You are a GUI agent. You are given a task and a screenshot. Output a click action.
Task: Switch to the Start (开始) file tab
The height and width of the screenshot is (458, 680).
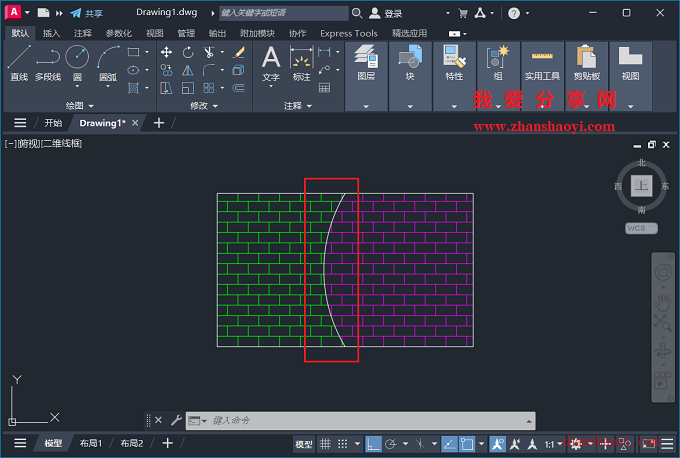pos(53,123)
